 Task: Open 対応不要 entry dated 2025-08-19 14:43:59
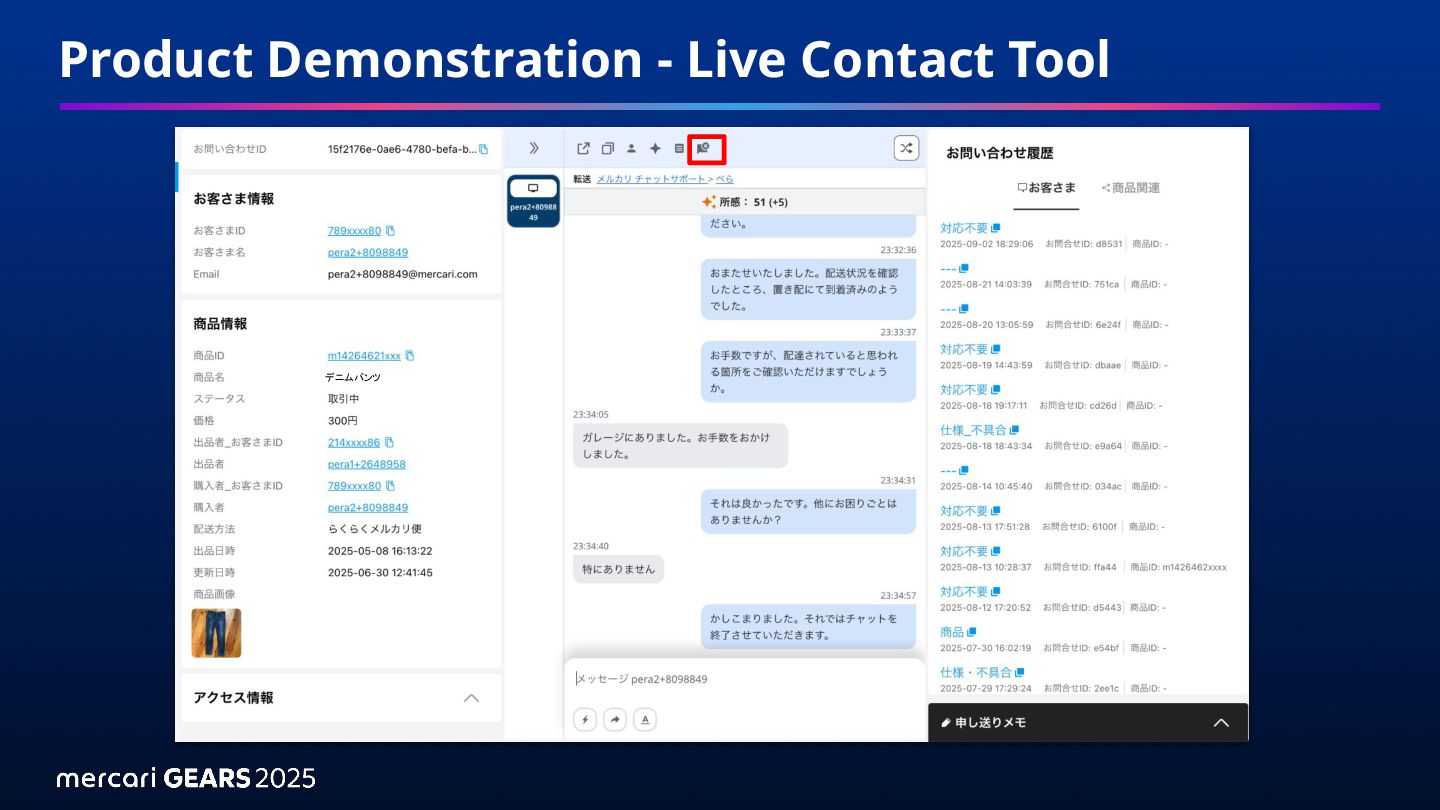click(964, 349)
